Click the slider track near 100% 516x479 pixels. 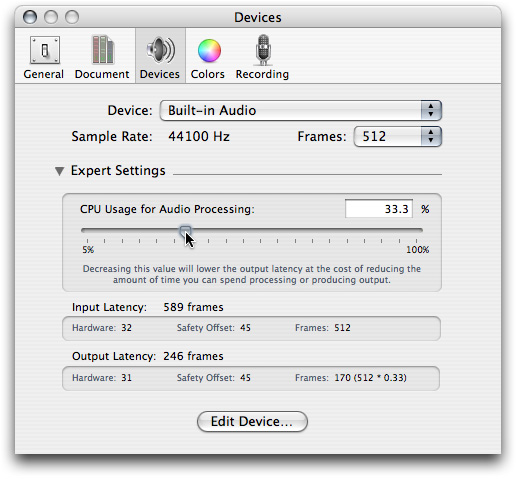click(x=415, y=230)
